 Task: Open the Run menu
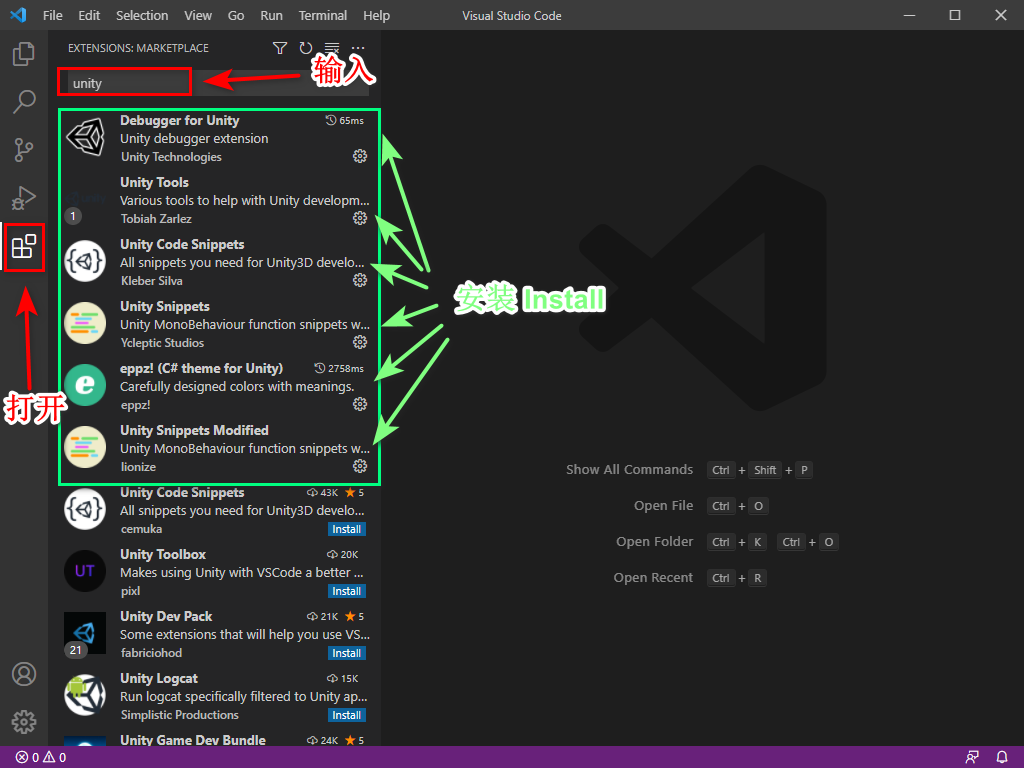pos(271,15)
